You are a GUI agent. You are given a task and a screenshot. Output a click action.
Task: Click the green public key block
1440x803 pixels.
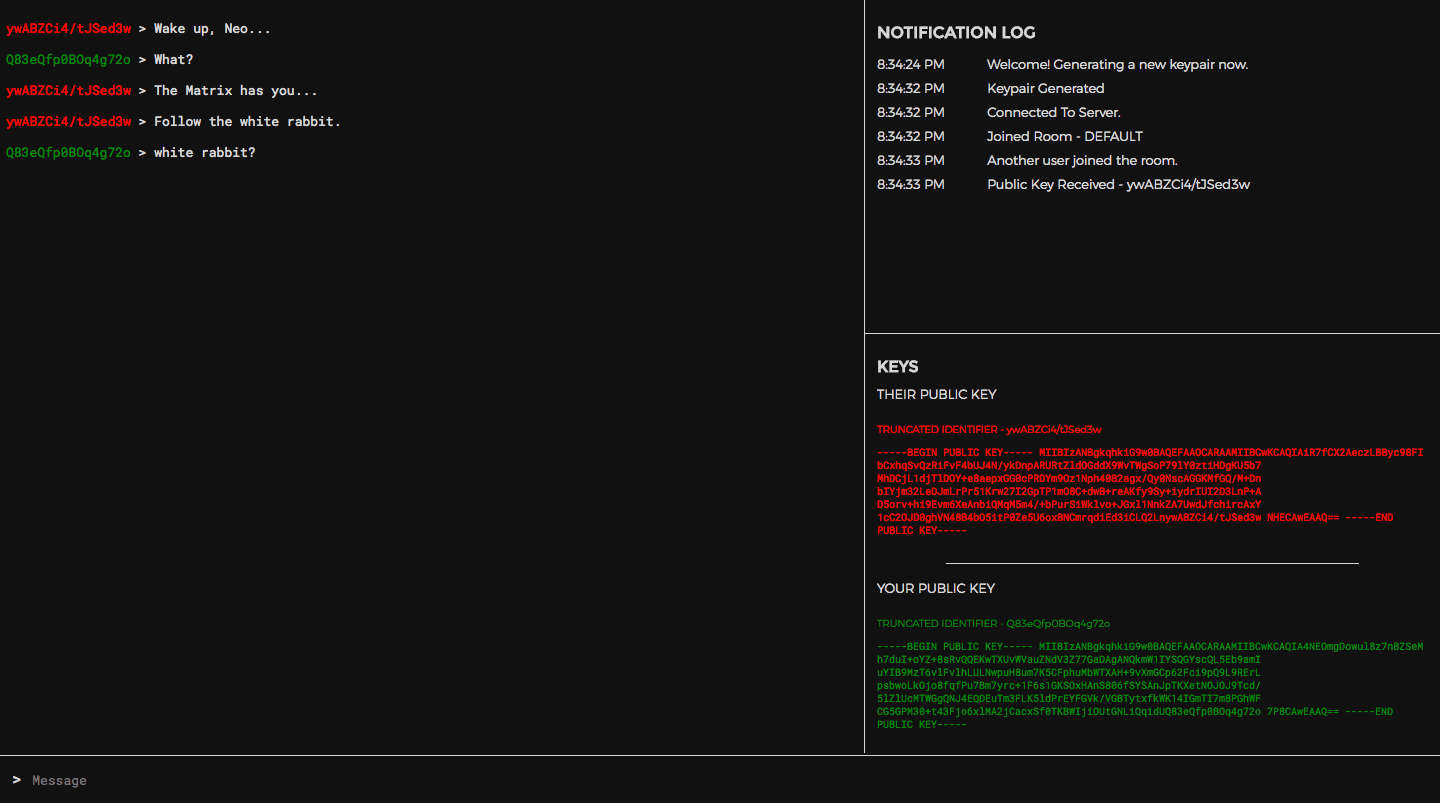tap(1150, 685)
